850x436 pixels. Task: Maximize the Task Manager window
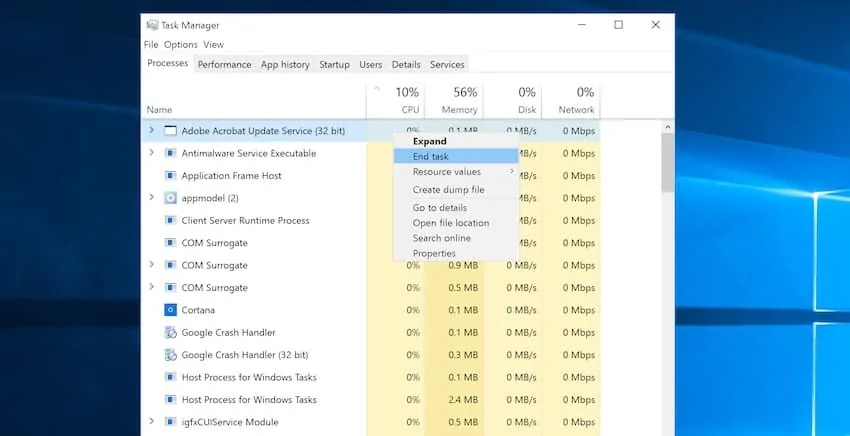(x=619, y=25)
